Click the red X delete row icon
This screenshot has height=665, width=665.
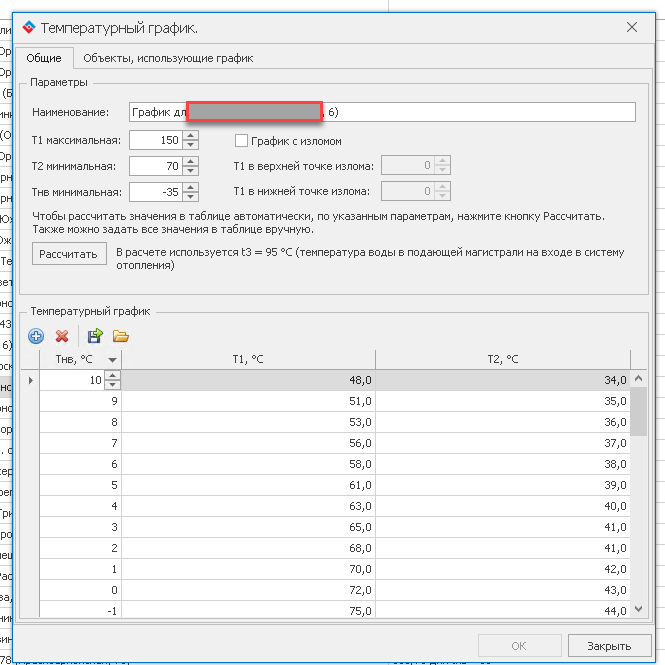click(62, 337)
